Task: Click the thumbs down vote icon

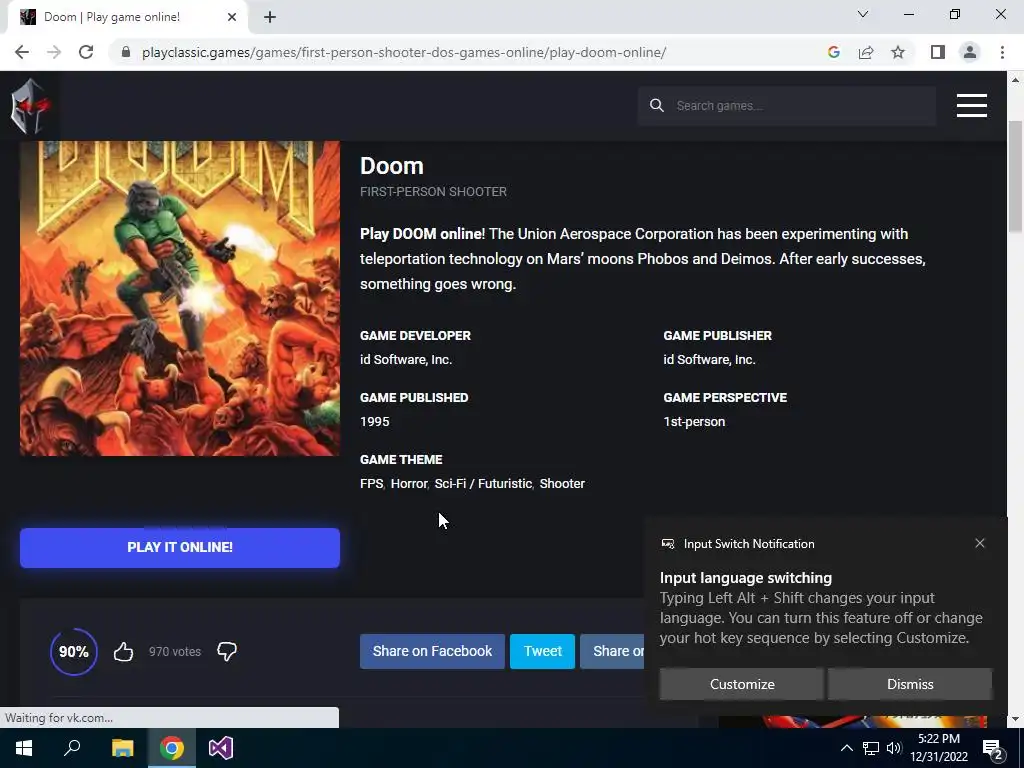Action: (227, 651)
